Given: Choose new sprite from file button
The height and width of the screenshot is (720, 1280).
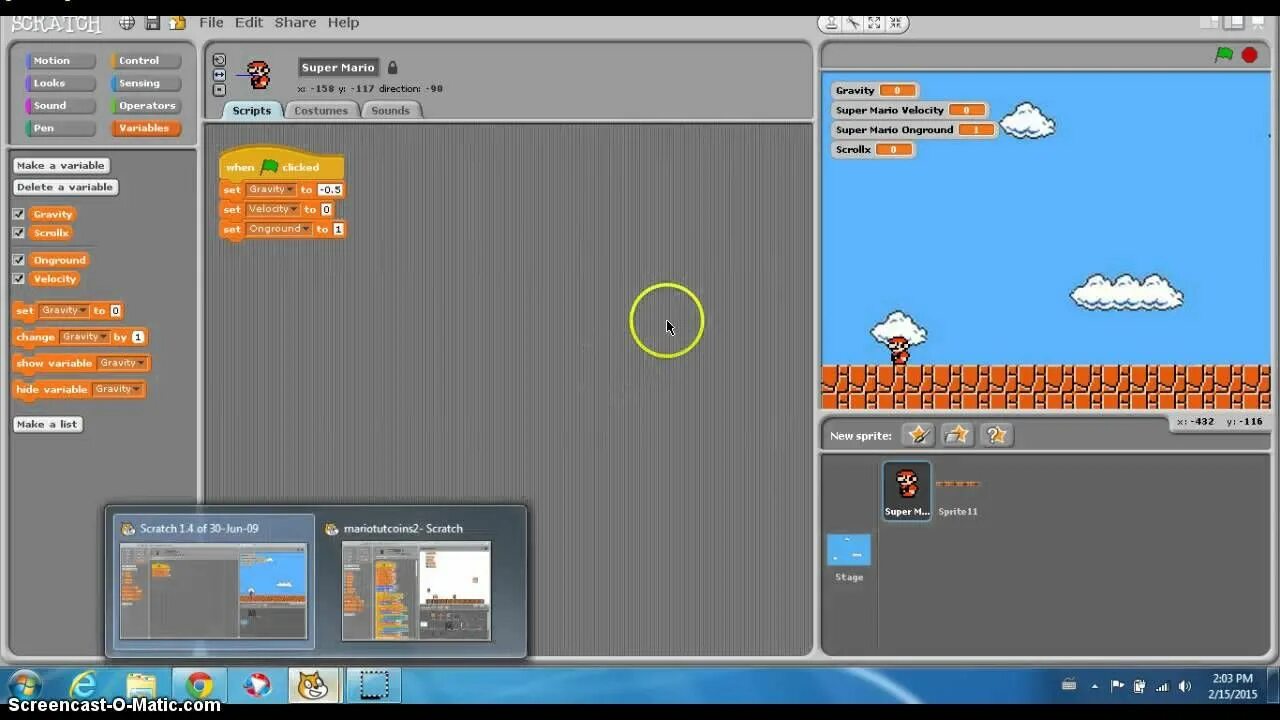Looking at the screenshot, I should click(x=957, y=434).
